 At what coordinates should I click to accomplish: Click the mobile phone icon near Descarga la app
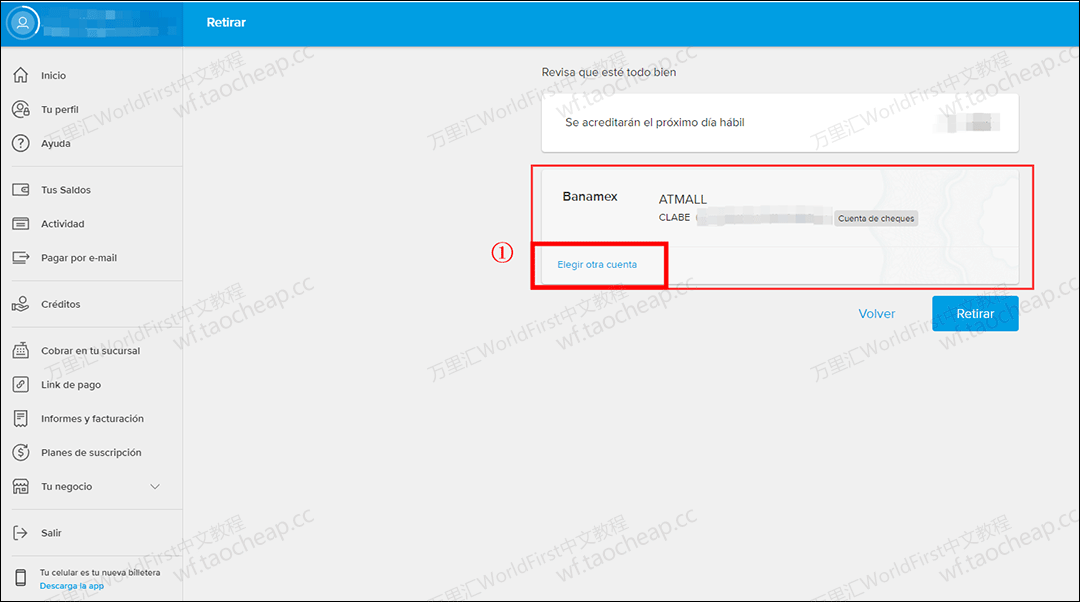click(21, 578)
